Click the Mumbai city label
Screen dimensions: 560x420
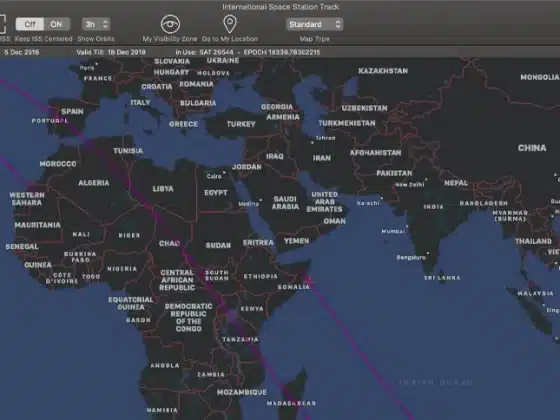[x=393, y=231]
